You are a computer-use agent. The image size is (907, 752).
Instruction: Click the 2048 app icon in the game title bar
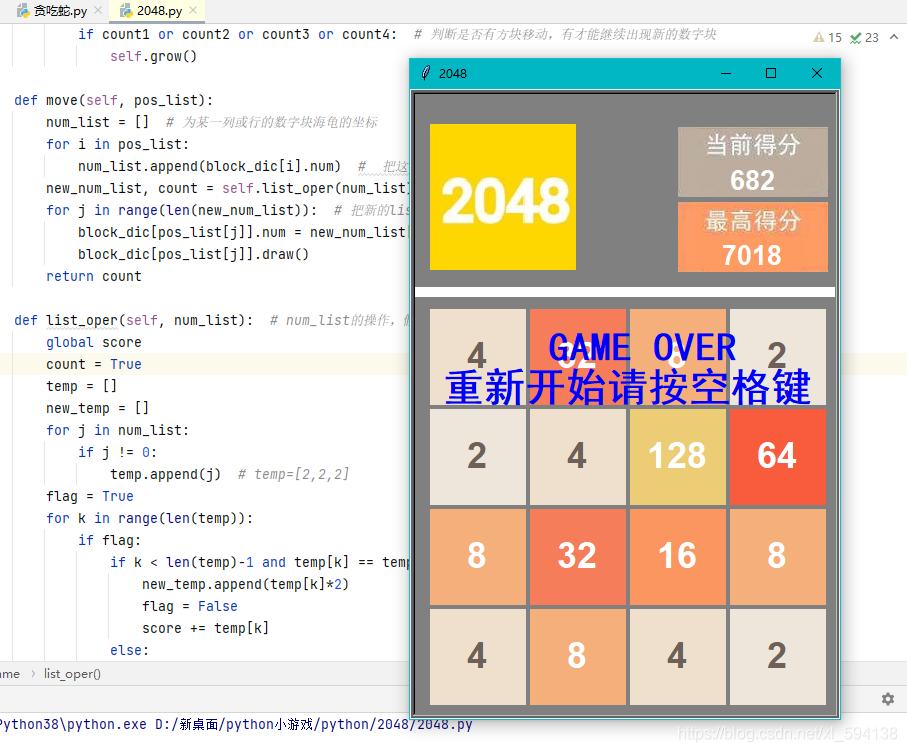(x=427, y=72)
